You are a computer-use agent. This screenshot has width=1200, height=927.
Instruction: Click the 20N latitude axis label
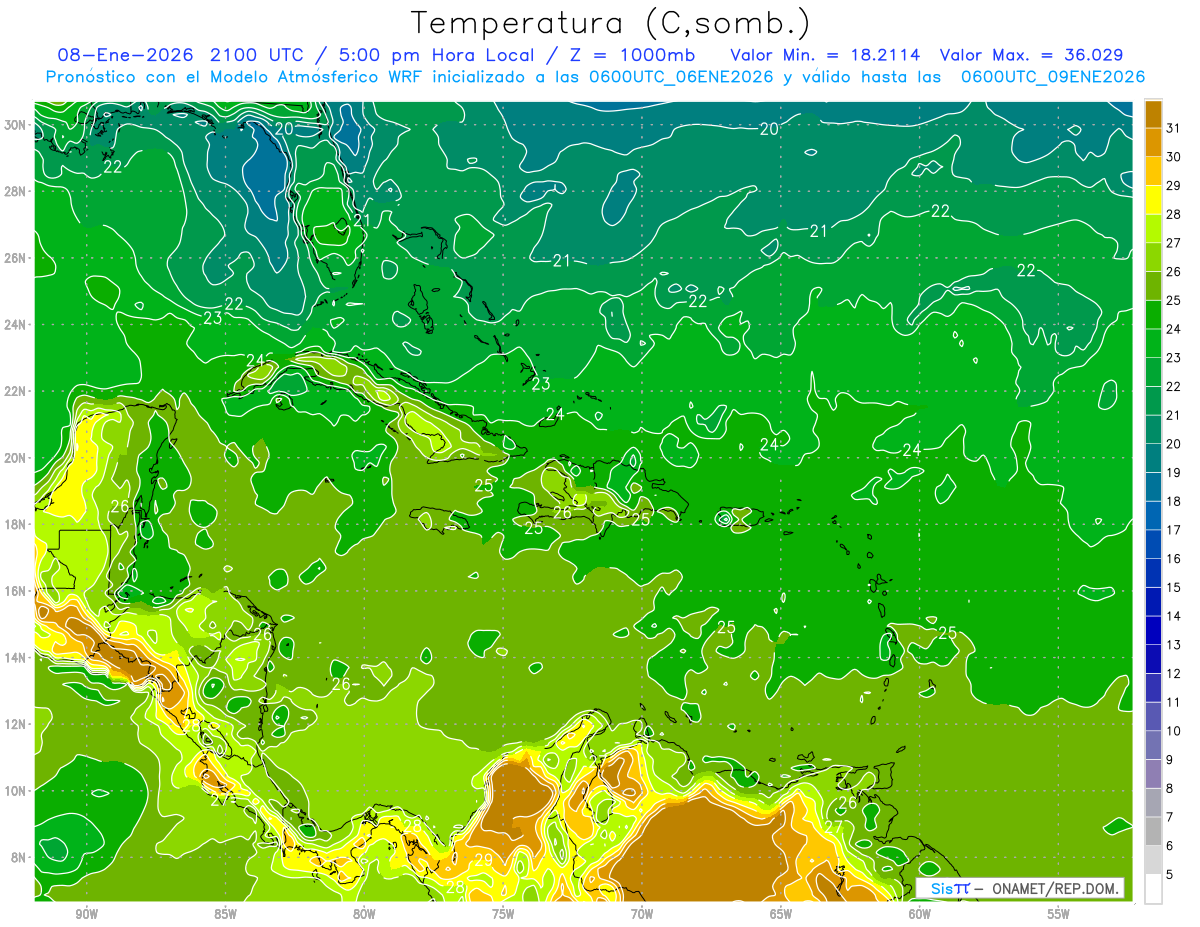click(16, 458)
